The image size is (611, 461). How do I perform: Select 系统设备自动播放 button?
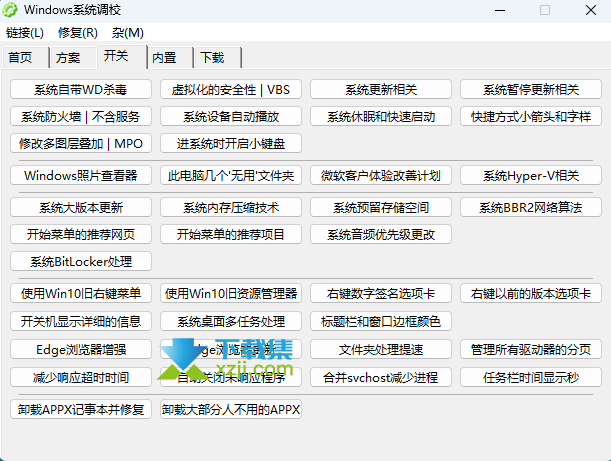point(231,117)
